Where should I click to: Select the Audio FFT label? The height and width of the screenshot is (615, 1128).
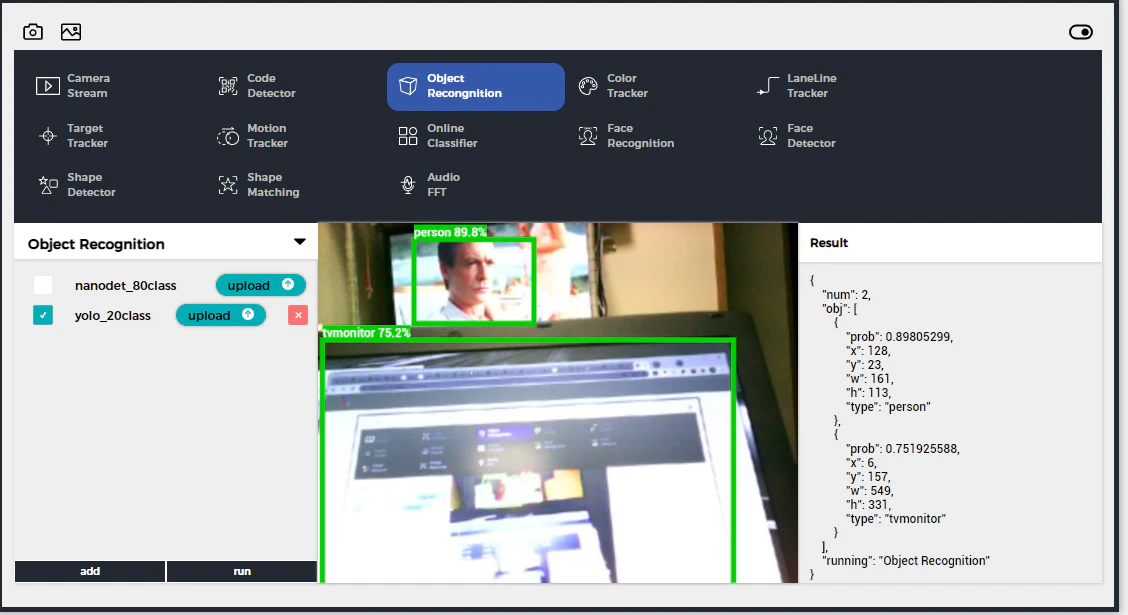443,185
